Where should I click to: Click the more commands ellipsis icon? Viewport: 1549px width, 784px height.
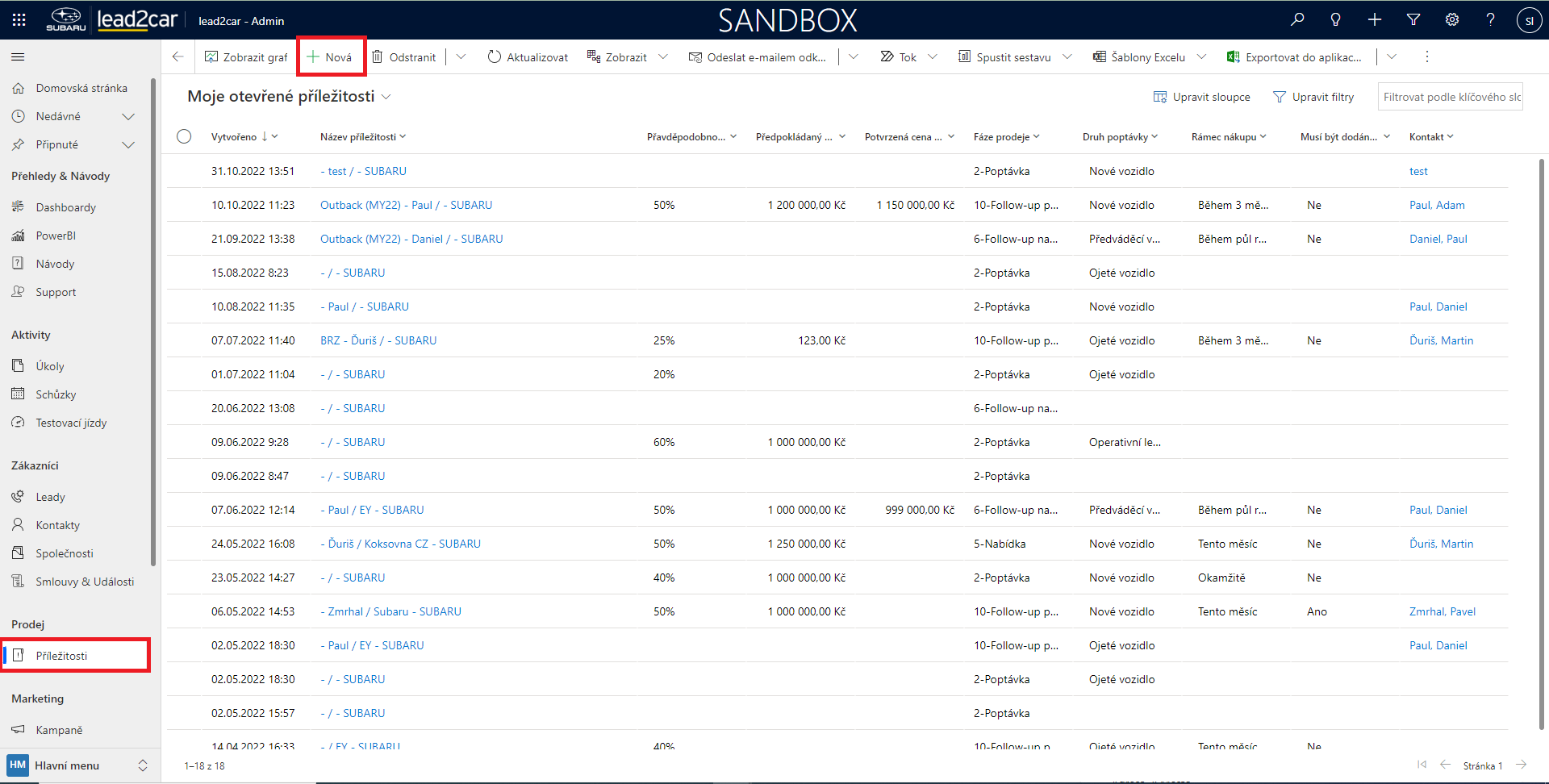(x=1426, y=57)
